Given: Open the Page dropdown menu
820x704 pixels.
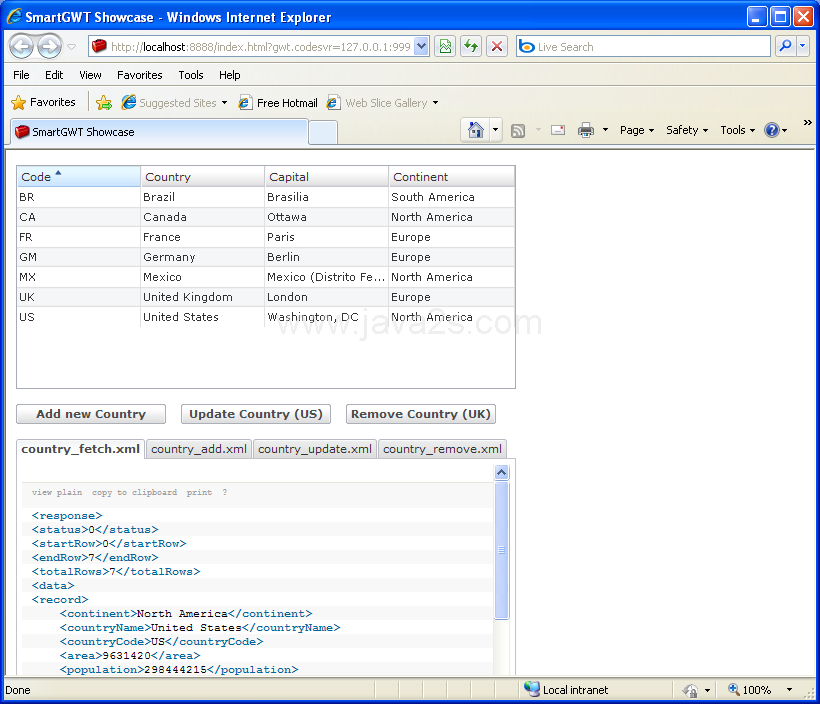Looking at the screenshot, I should [636, 130].
